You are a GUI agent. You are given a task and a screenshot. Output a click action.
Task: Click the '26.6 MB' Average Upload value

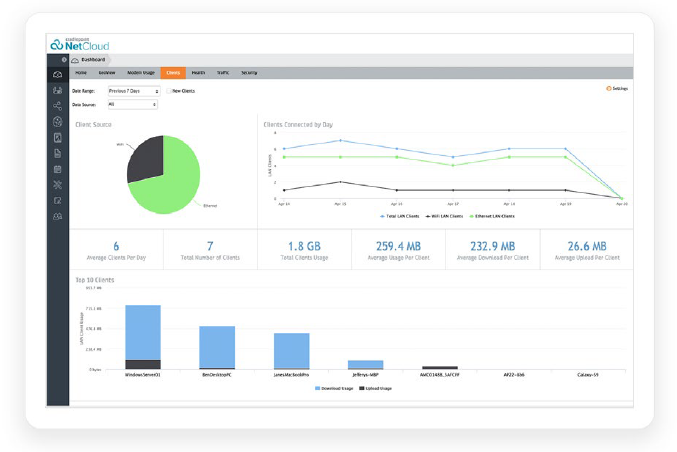pyautogui.click(x=587, y=247)
